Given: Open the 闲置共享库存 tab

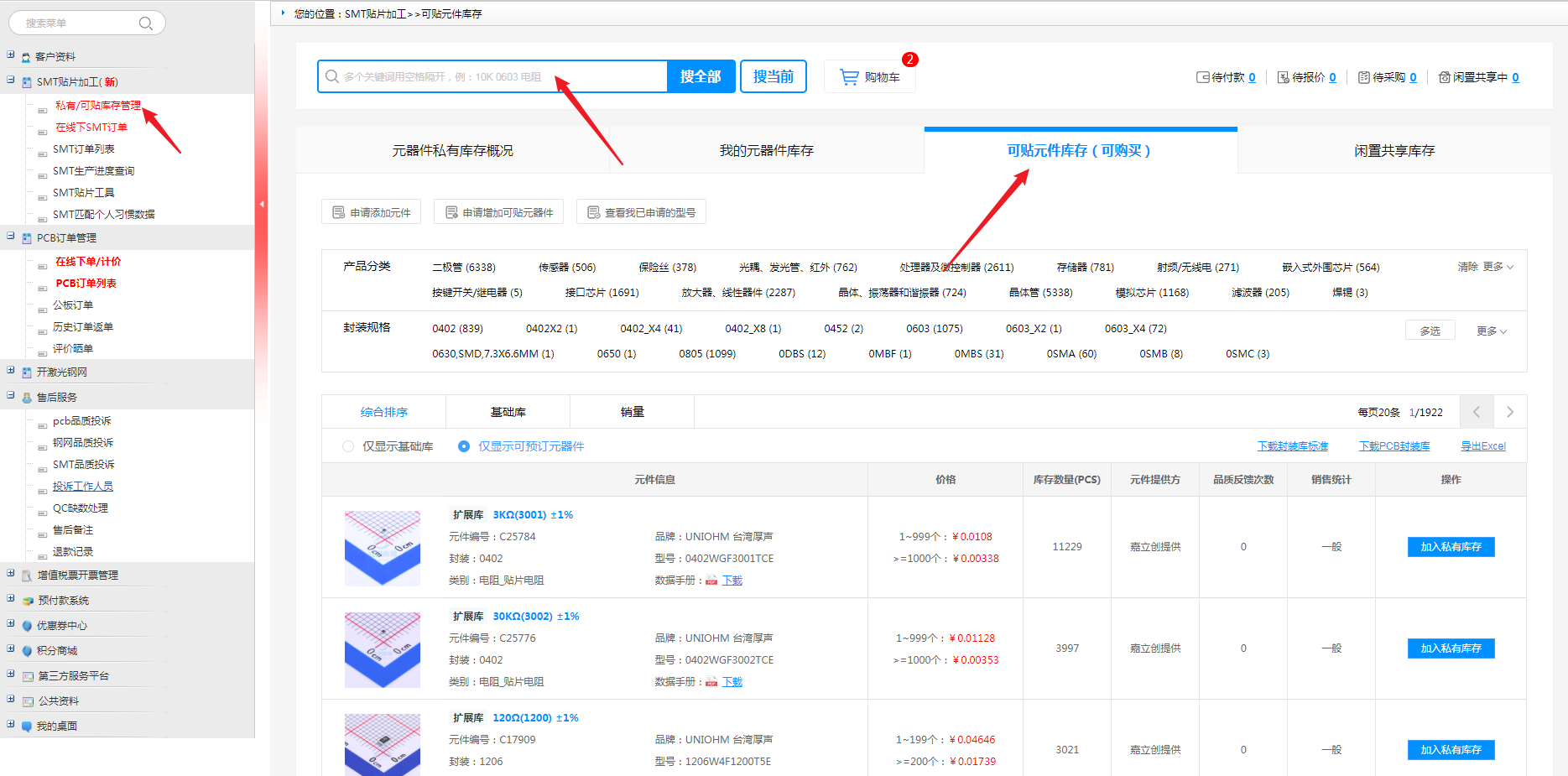Looking at the screenshot, I should click(x=1393, y=151).
